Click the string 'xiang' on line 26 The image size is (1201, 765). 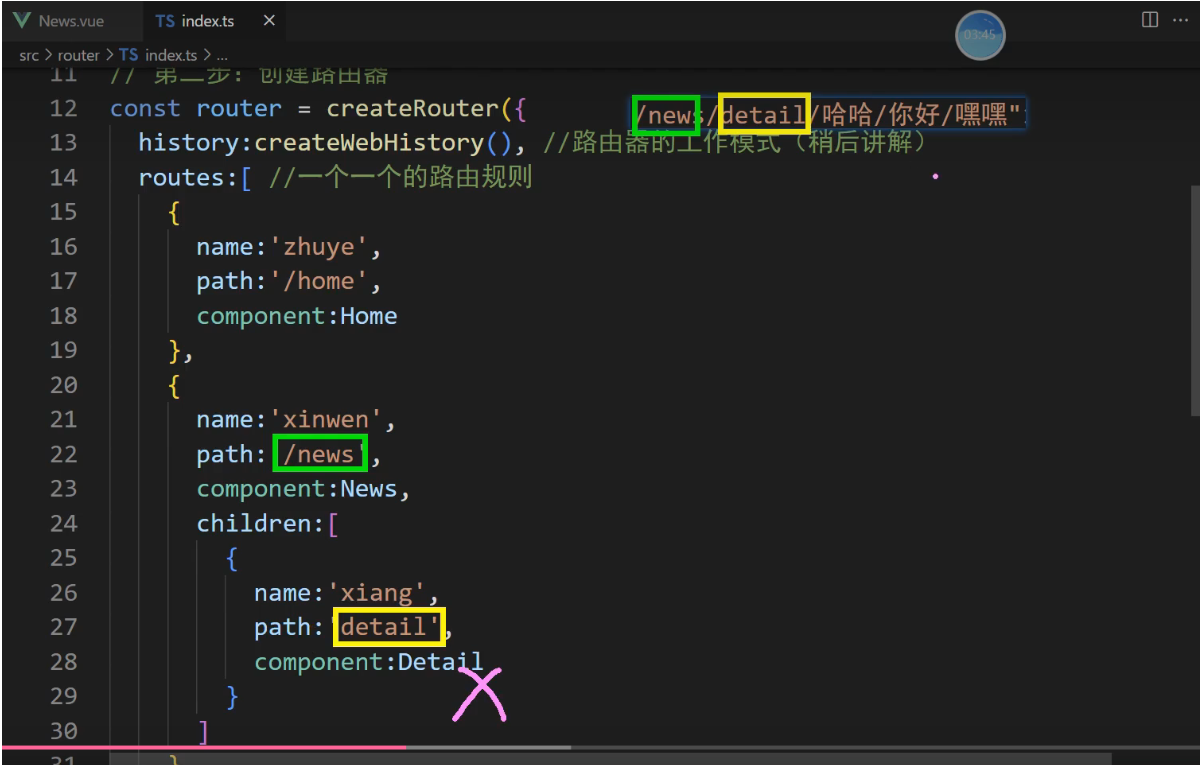(376, 593)
